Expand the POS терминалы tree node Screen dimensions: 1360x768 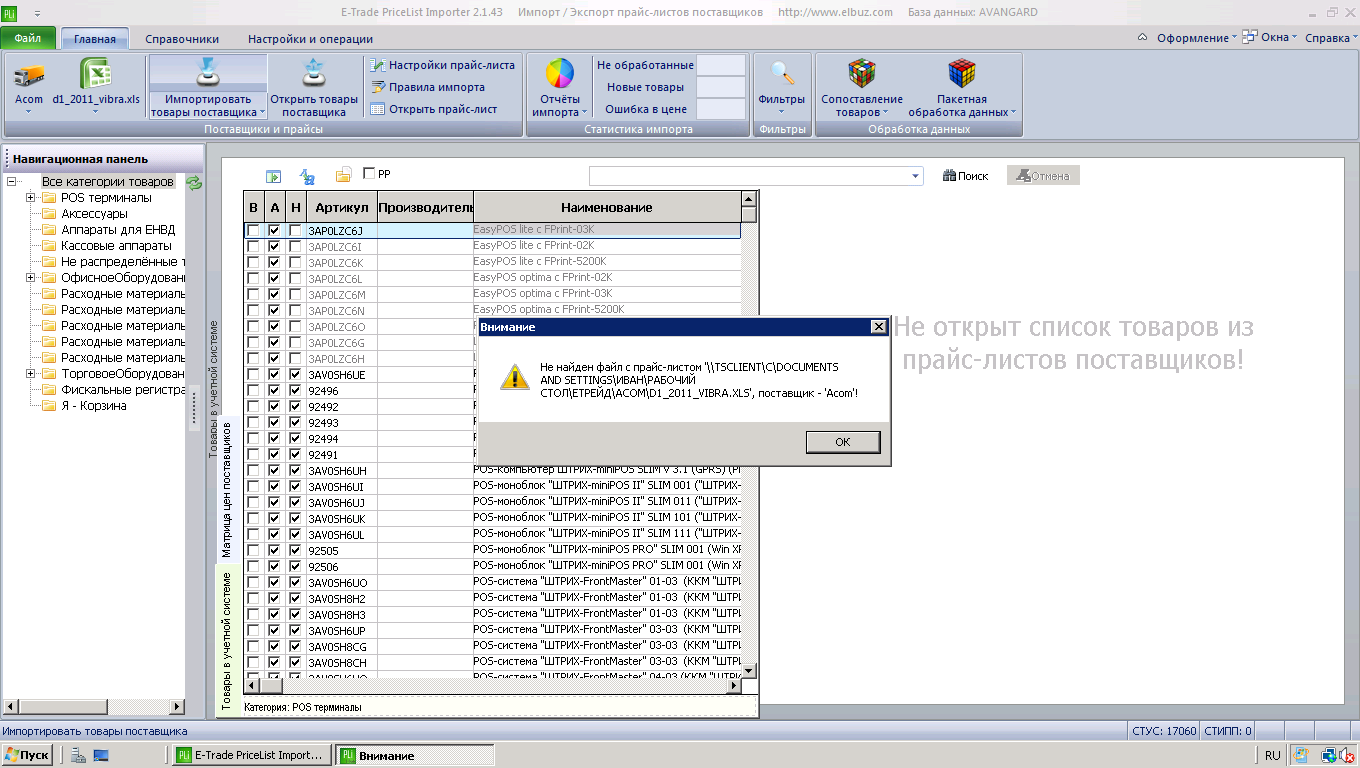[x=31, y=198]
